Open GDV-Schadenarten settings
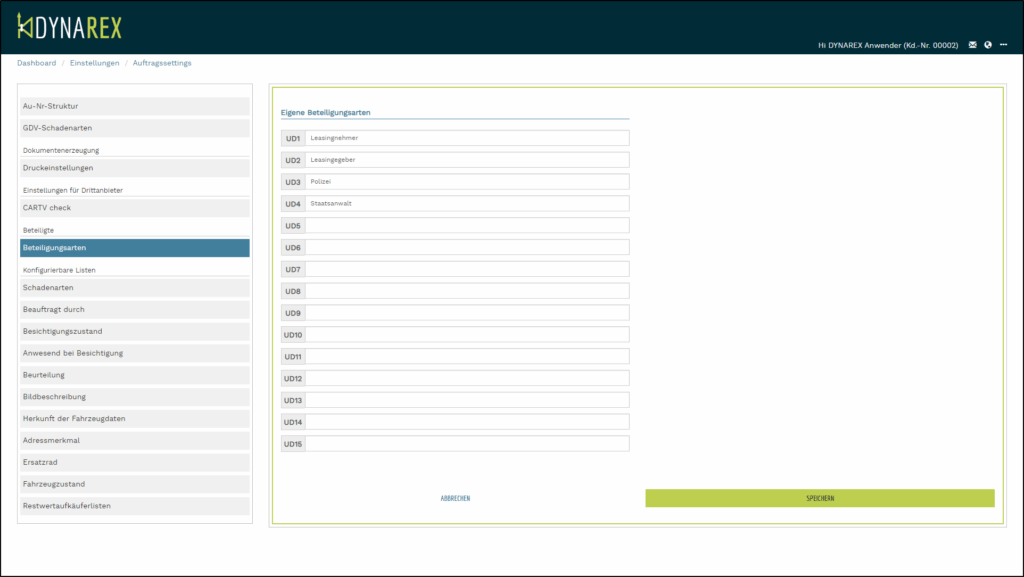This screenshot has height=577, width=1024. coord(135,128)
